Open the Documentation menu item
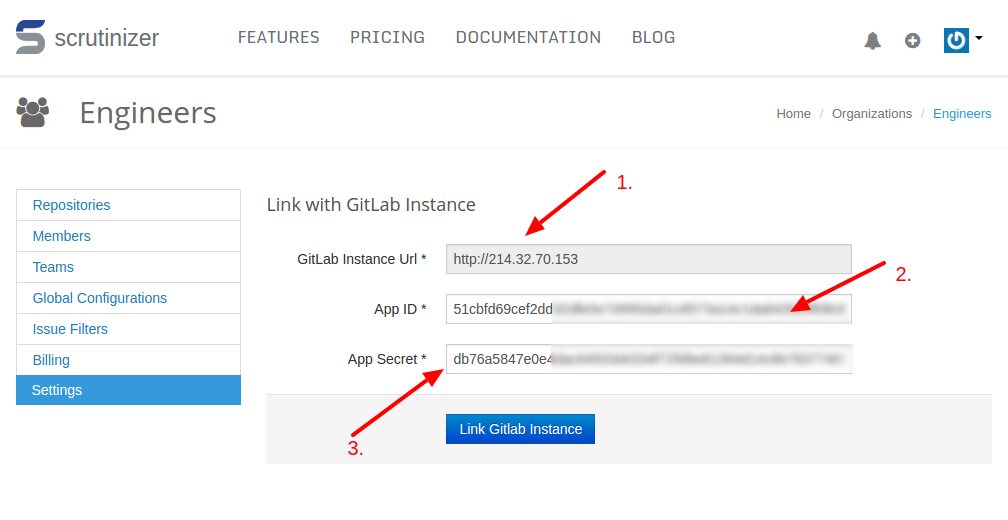Screen dimensions: 1008x520 528,37
